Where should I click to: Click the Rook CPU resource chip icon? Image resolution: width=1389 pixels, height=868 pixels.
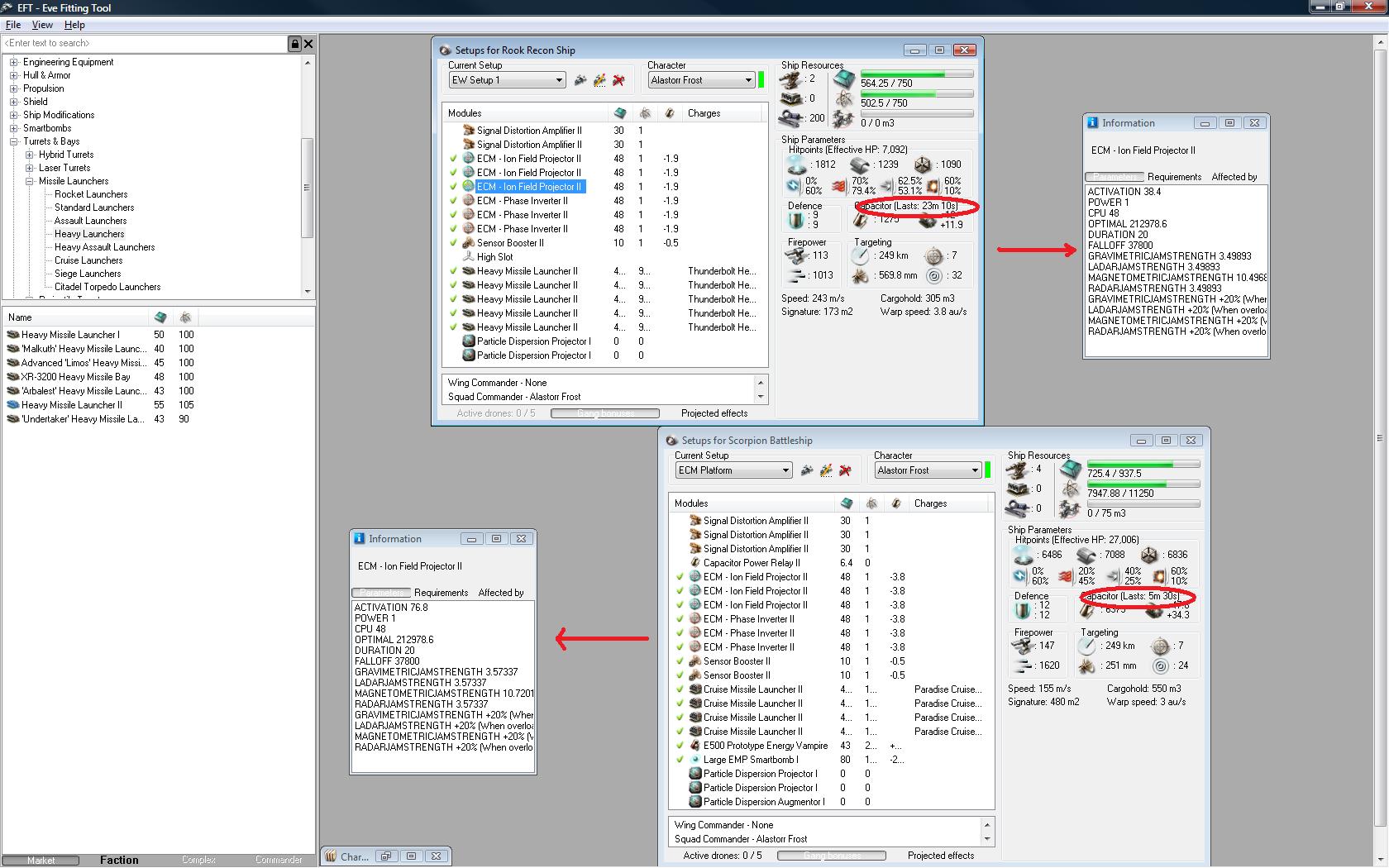tap(843, 79)
